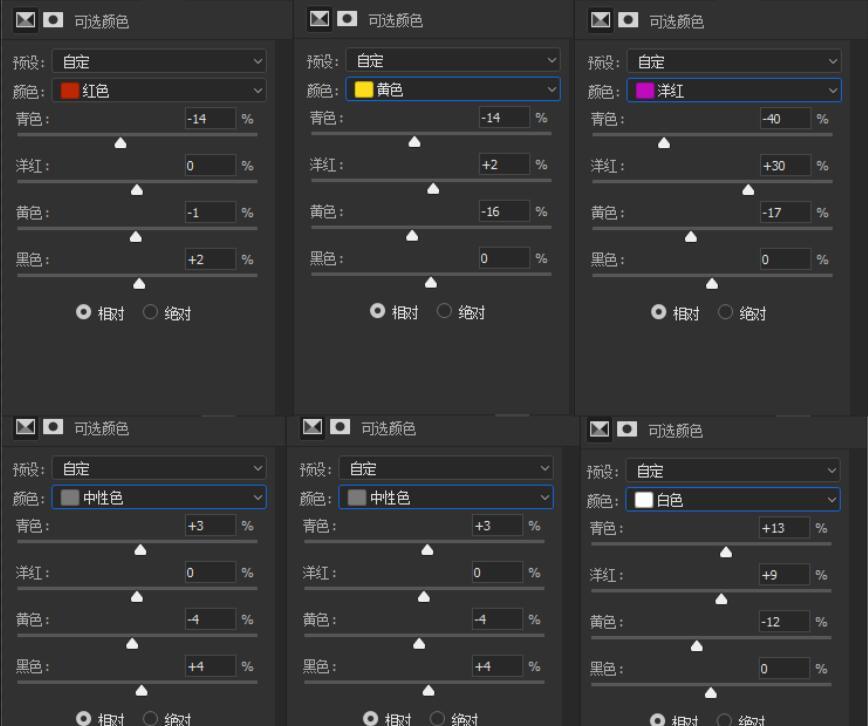Click the adjustment icon in the 白色 panel header
Screen dimensions: 868x726
point(600,429)
